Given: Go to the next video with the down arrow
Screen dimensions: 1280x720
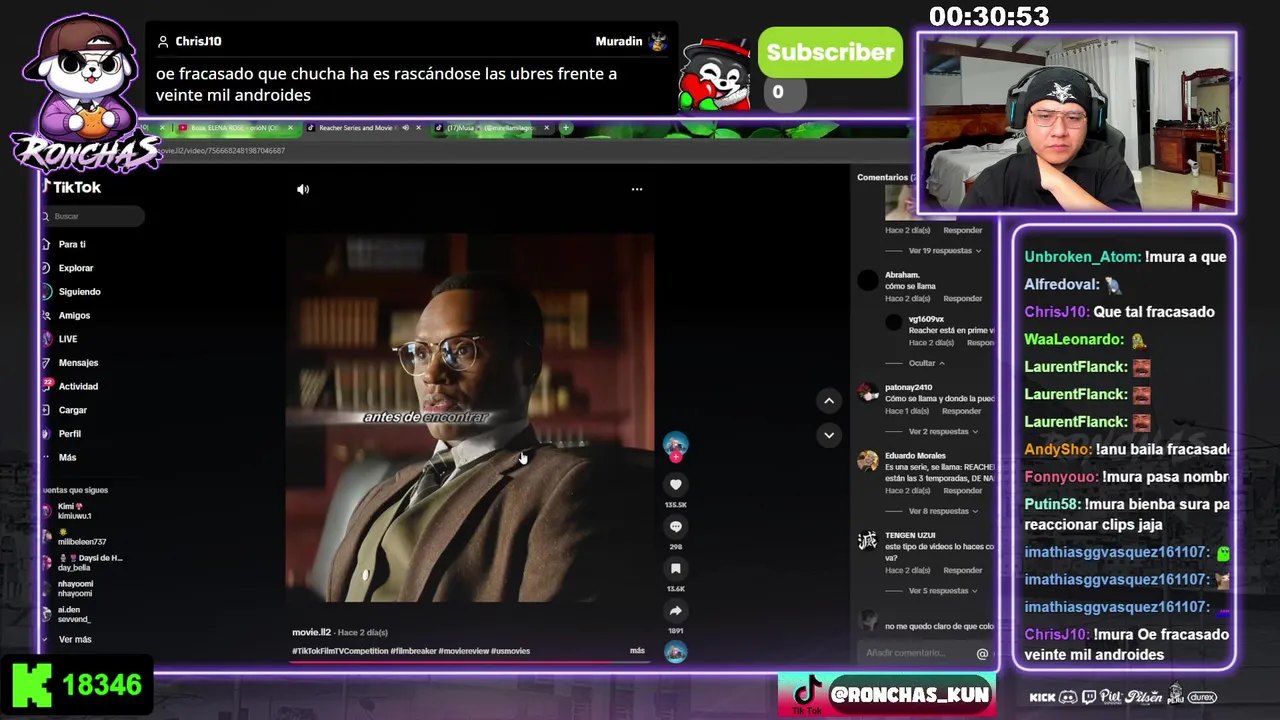Looking at the screenshot, I should (x=829, y=435).
